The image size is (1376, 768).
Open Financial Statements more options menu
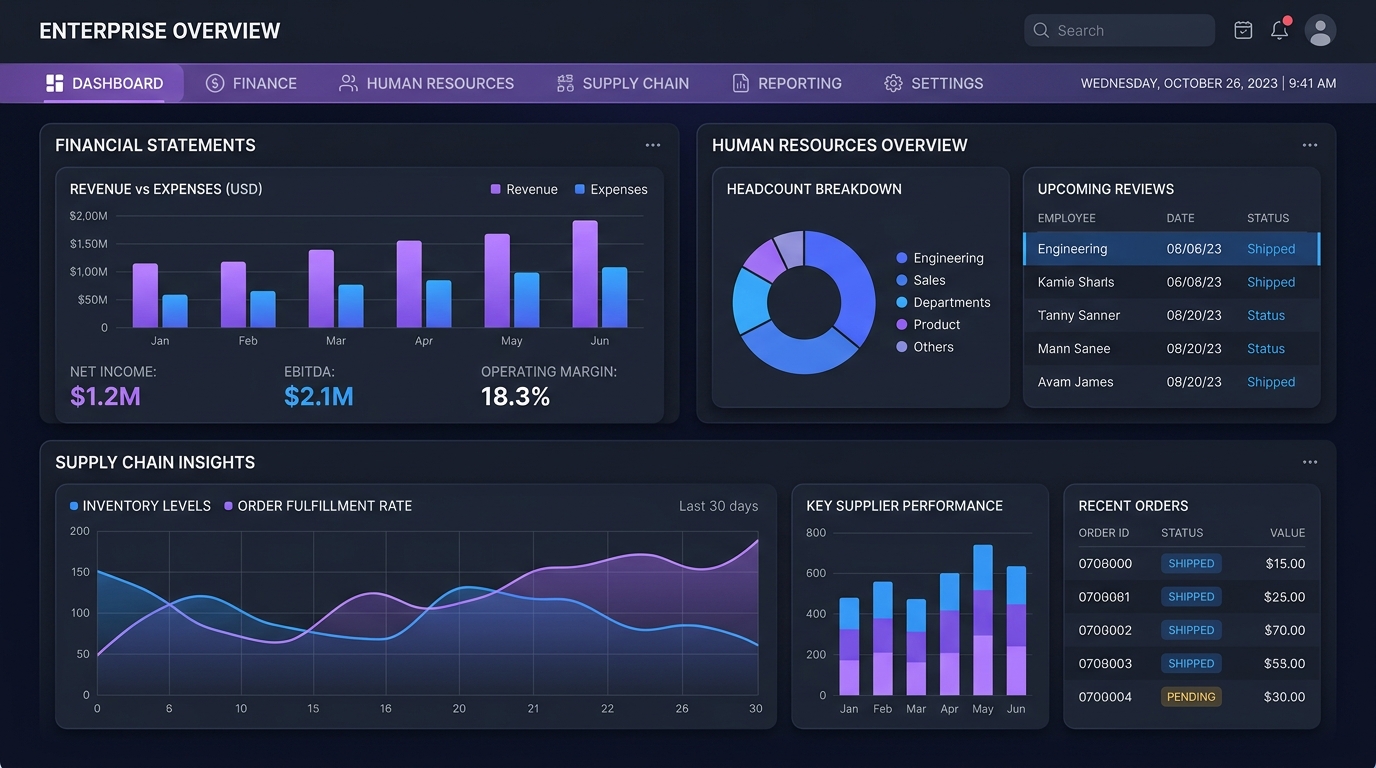(653, 145)
